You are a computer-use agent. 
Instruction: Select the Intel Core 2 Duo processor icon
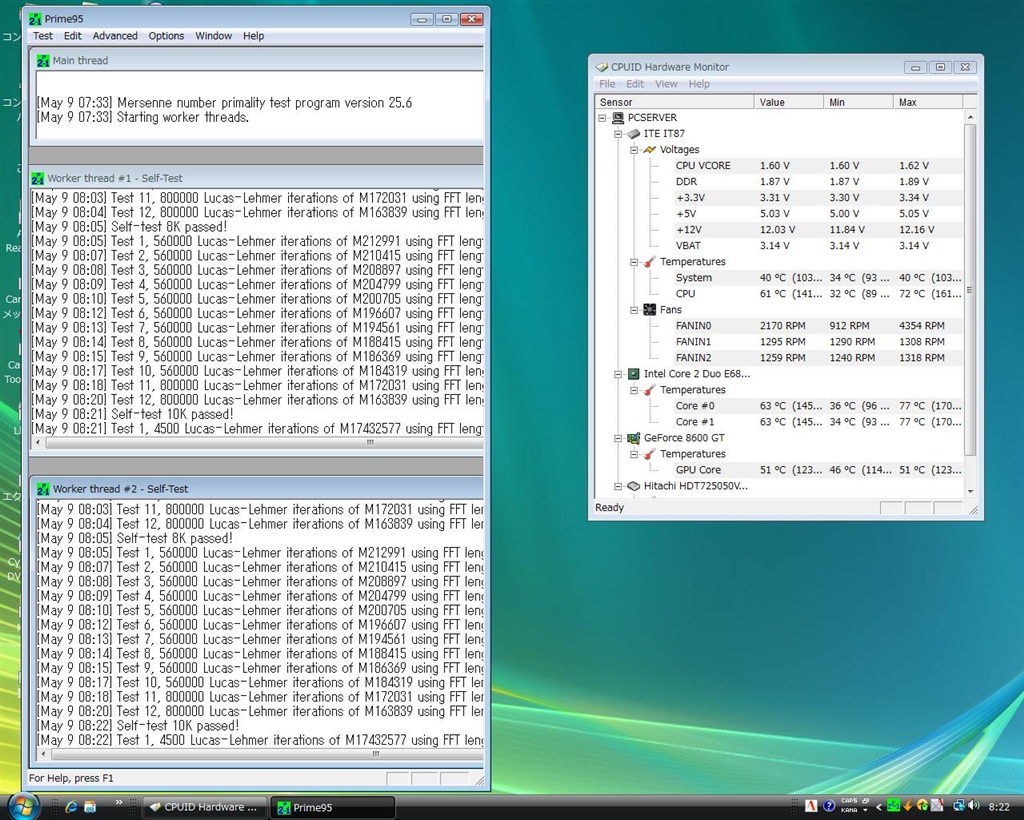click(633, 374)
